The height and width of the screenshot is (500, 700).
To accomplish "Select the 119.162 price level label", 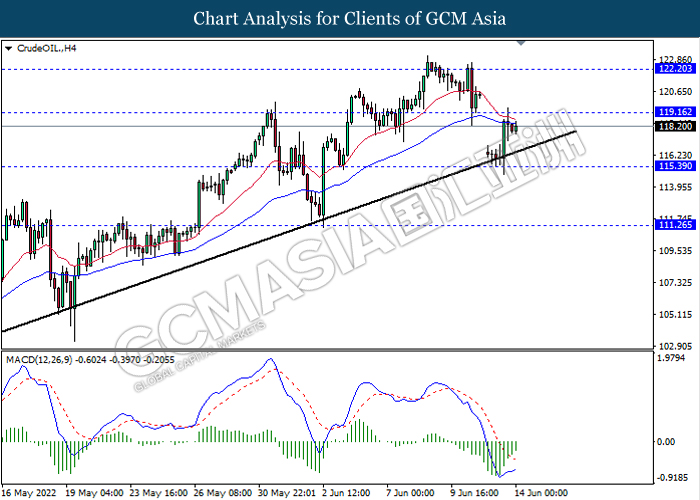I will click(675, 112).
